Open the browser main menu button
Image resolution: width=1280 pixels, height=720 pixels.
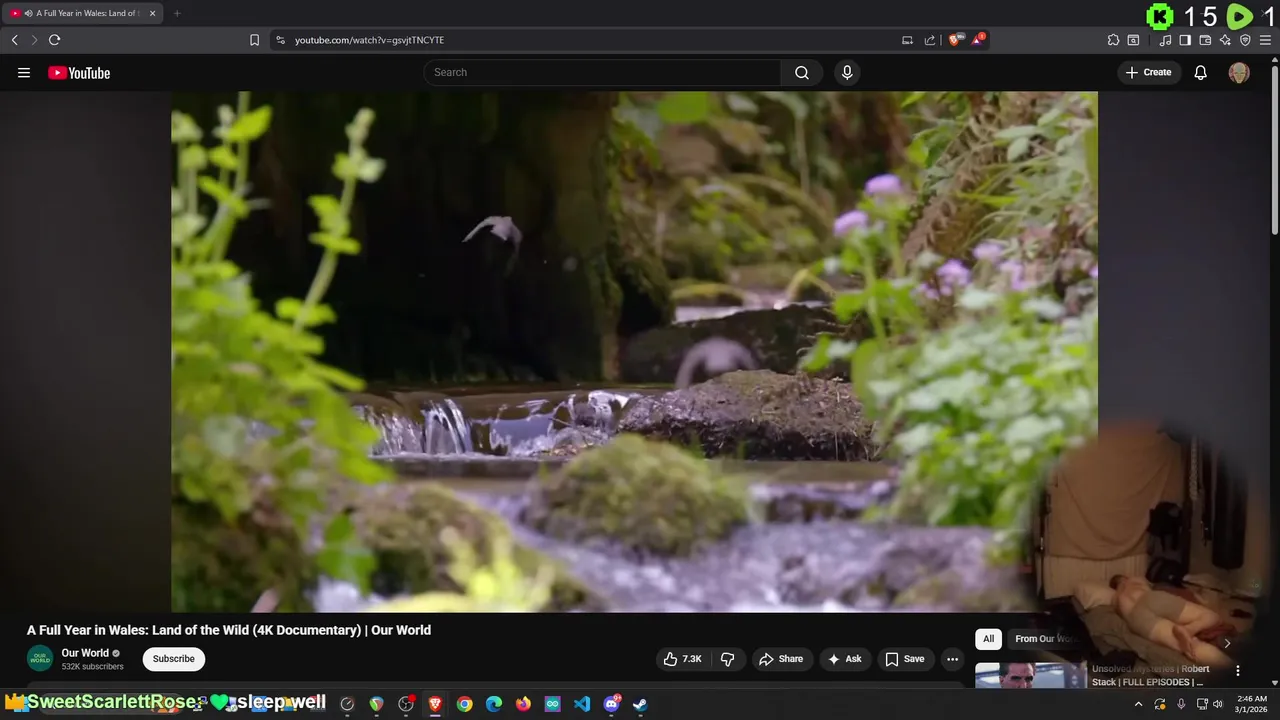tap(1265, 40)
